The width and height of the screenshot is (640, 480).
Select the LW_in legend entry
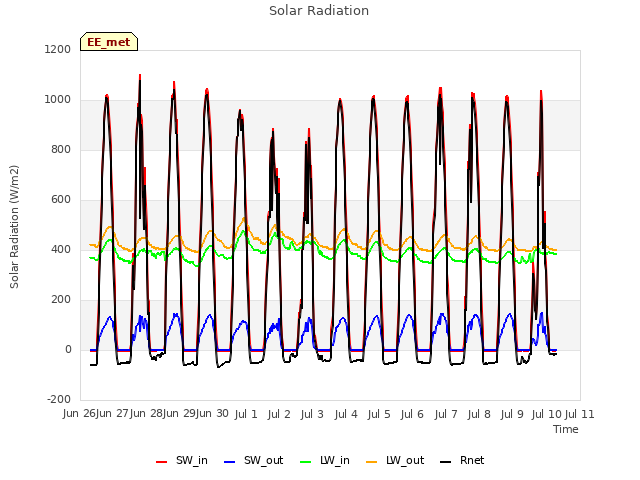click(325, 461)
